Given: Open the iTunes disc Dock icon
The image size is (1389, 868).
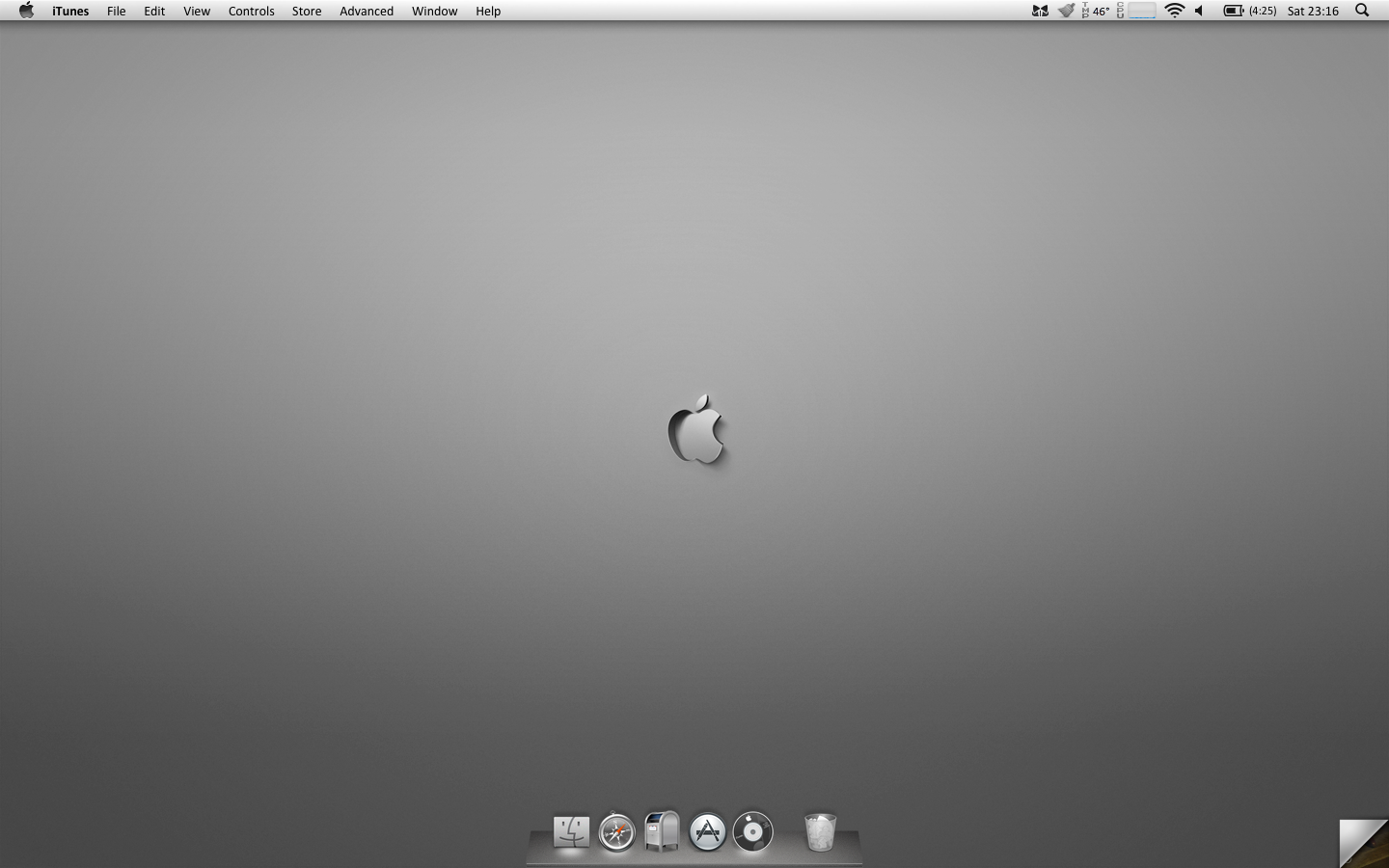Looking at the screenshot, I should click(x=752, y=831).
